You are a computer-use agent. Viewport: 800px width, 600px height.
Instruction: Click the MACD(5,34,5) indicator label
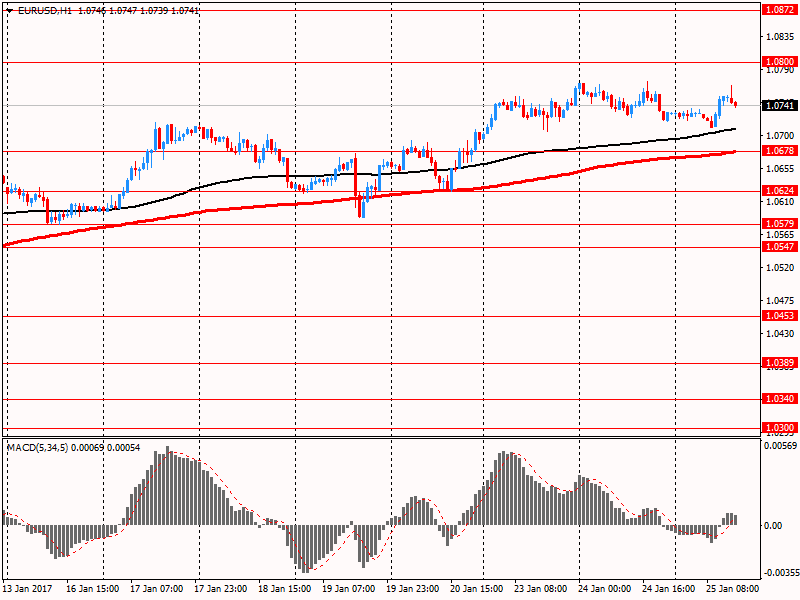coord(38,445)
